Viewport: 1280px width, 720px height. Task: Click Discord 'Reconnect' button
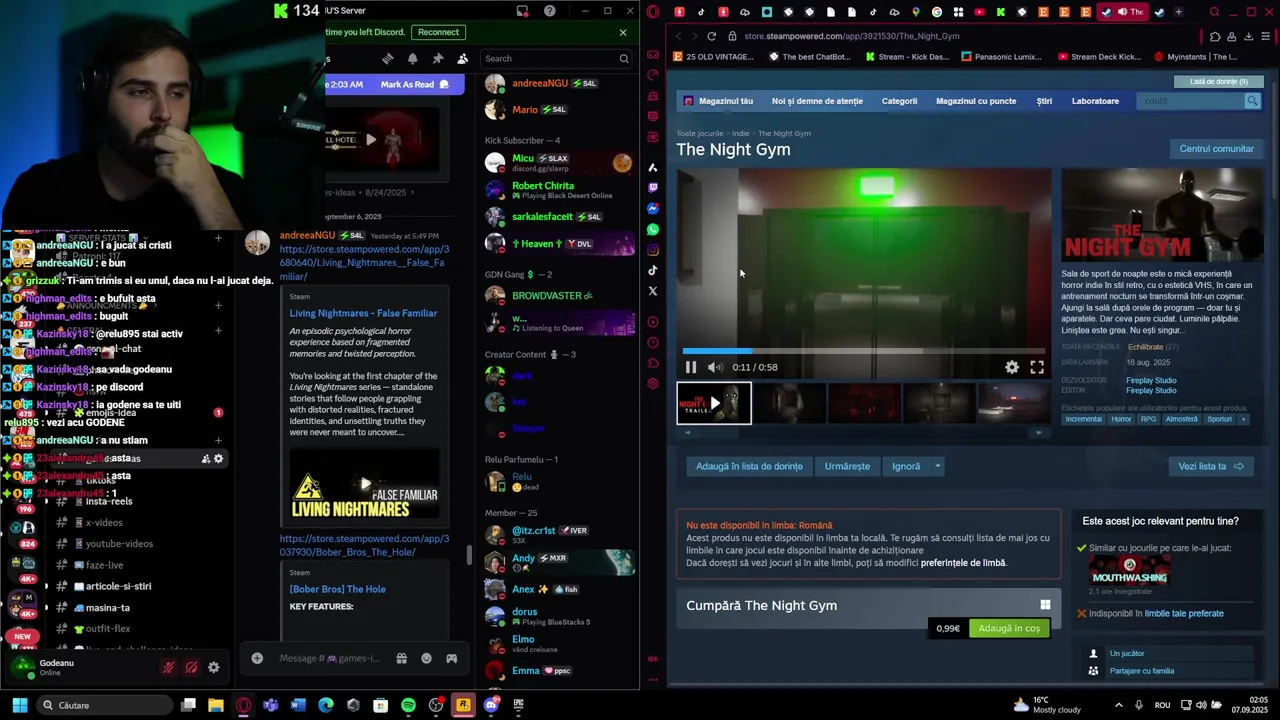tap(438, 32)
